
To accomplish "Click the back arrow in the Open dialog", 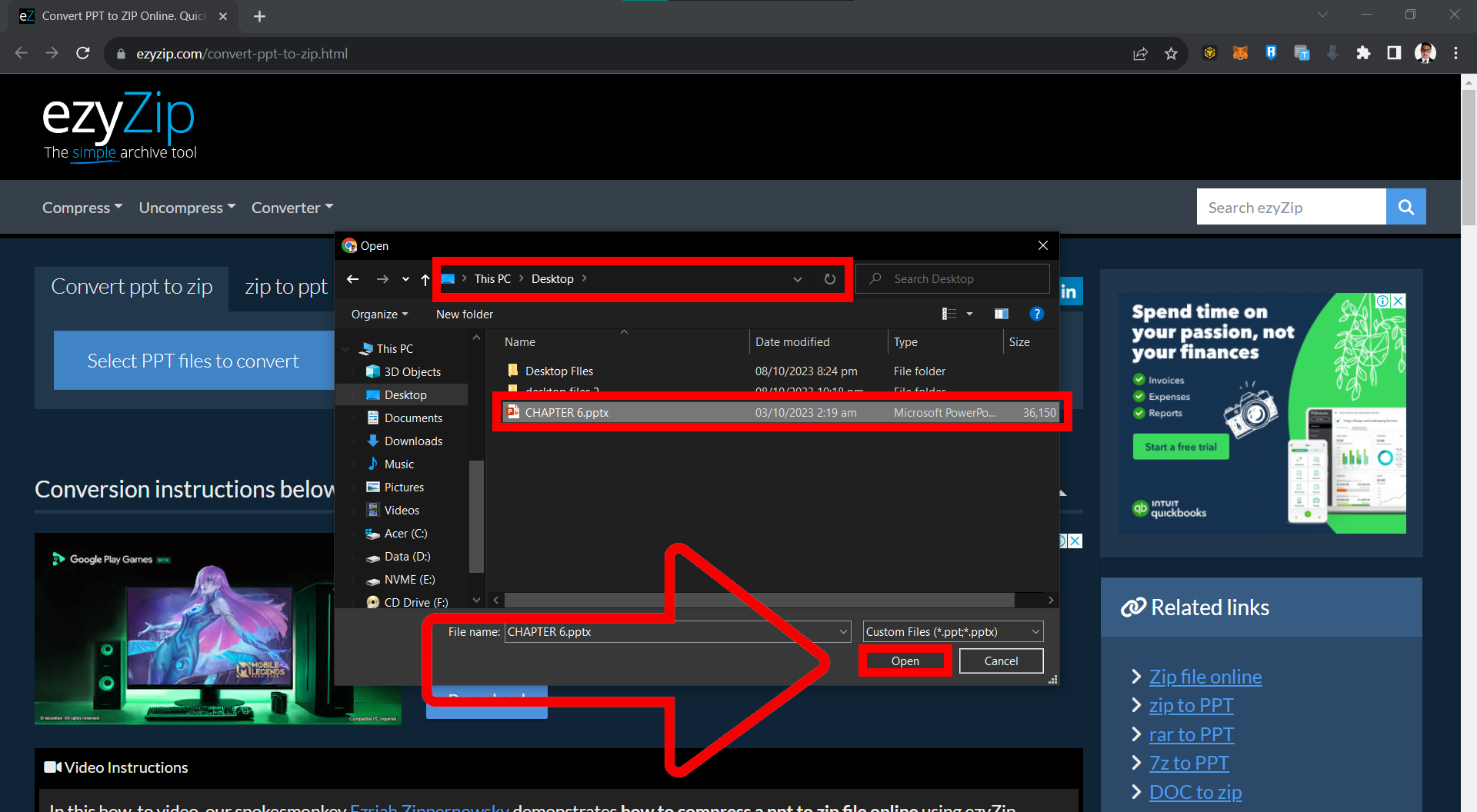I will click(353, 278).
